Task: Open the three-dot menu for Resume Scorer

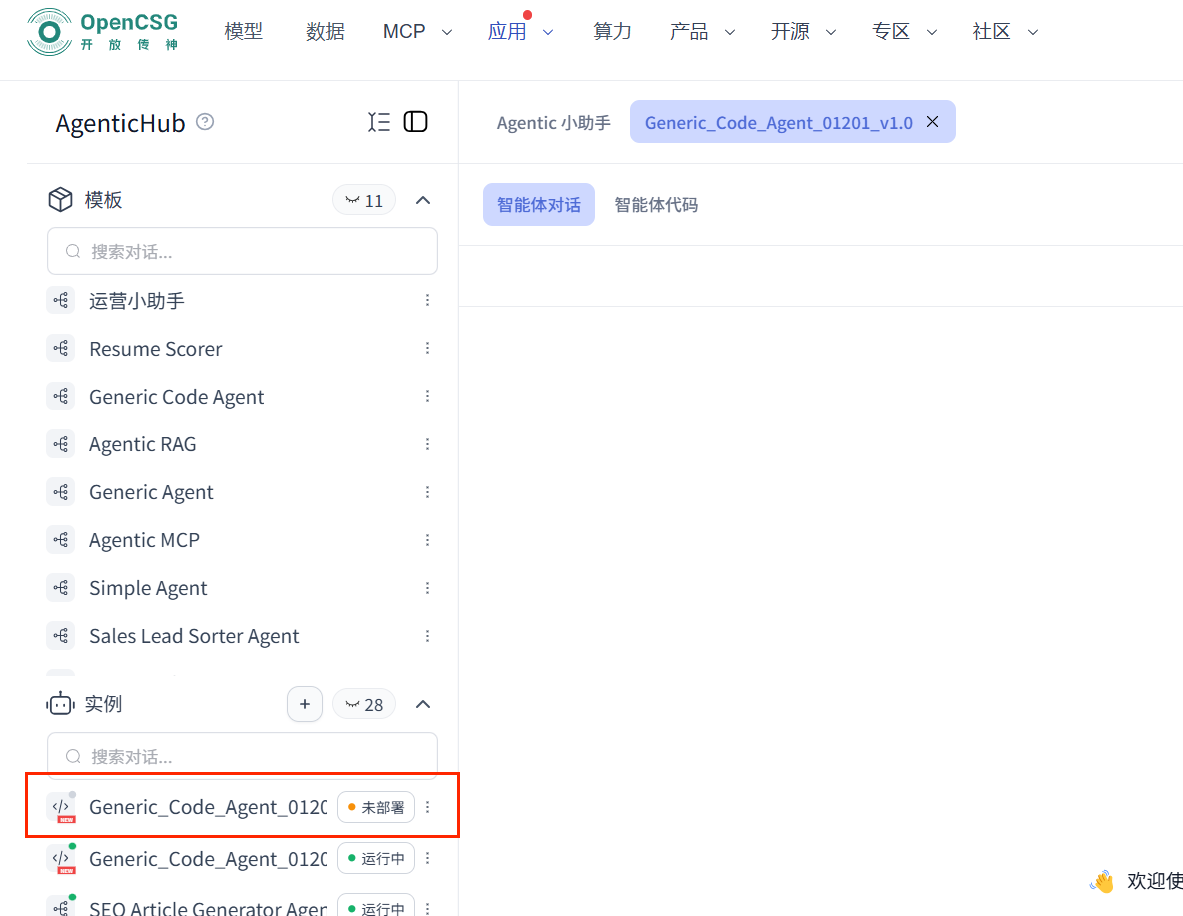Action: click(x=427, y=349)
